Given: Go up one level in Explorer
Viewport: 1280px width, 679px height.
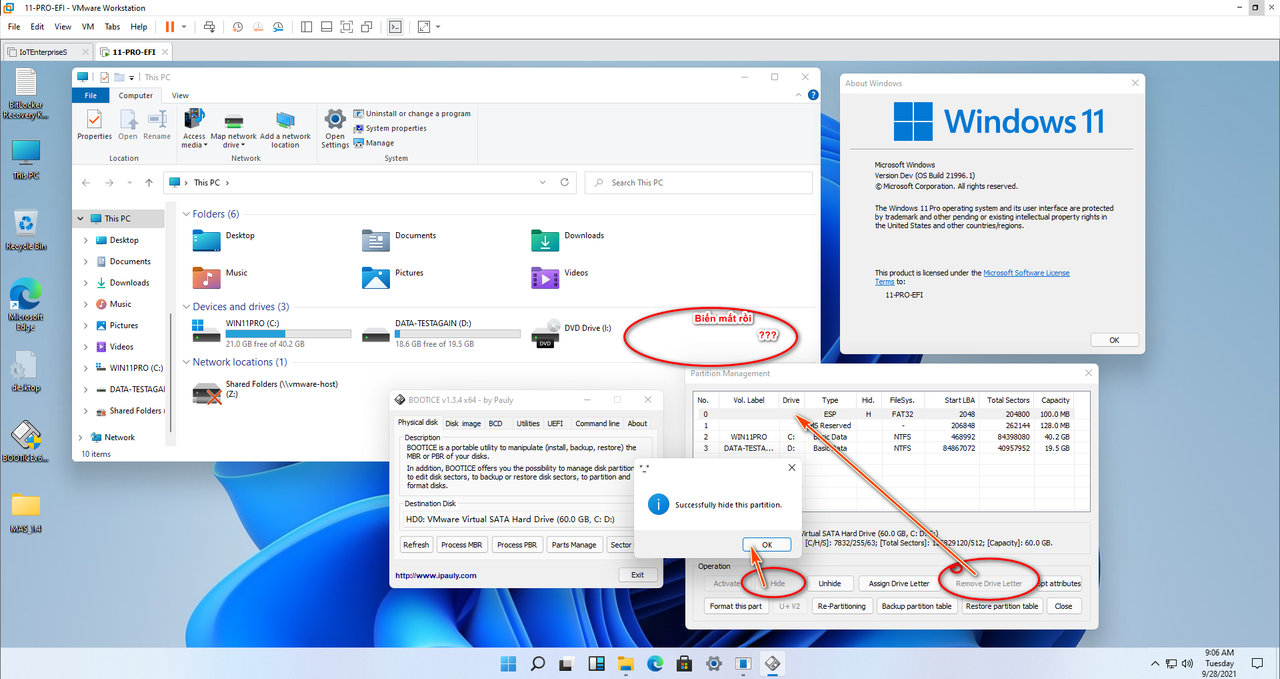Looking at the screenshot, I should [149, 183].
